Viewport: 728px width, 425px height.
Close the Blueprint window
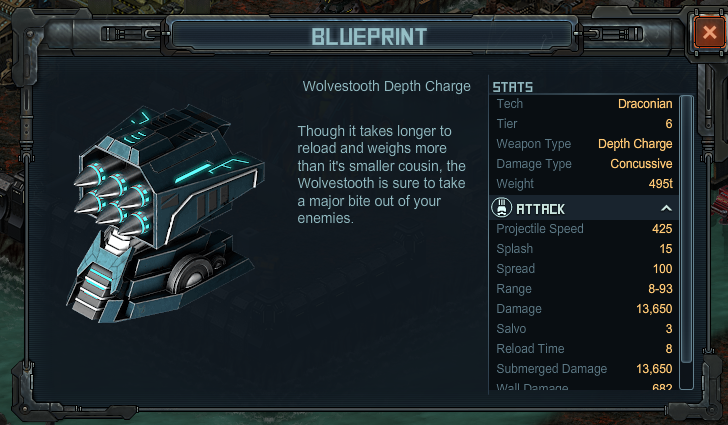point(709,33)
